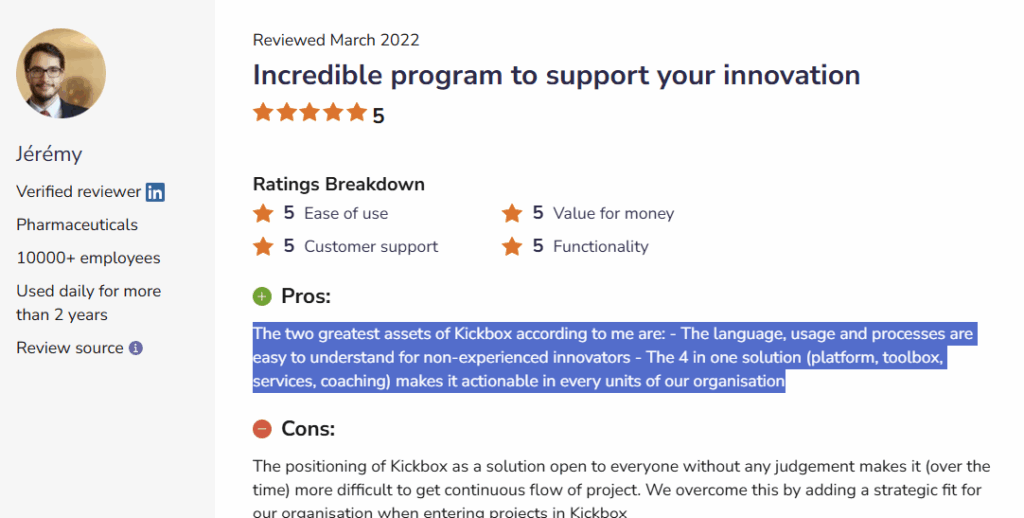Screen dimensions: 1024x518
Task: Click the Value for money star icon
Action: [512, 213]
